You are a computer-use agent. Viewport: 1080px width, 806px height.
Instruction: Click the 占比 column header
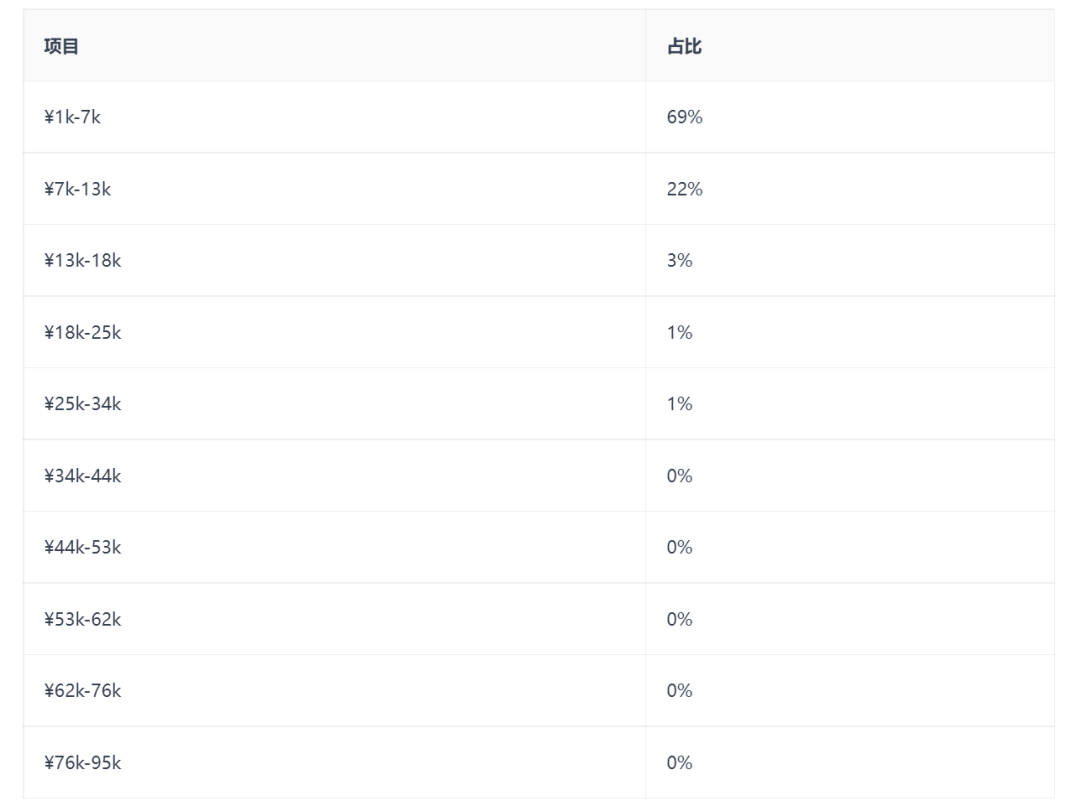pos(684,46)
